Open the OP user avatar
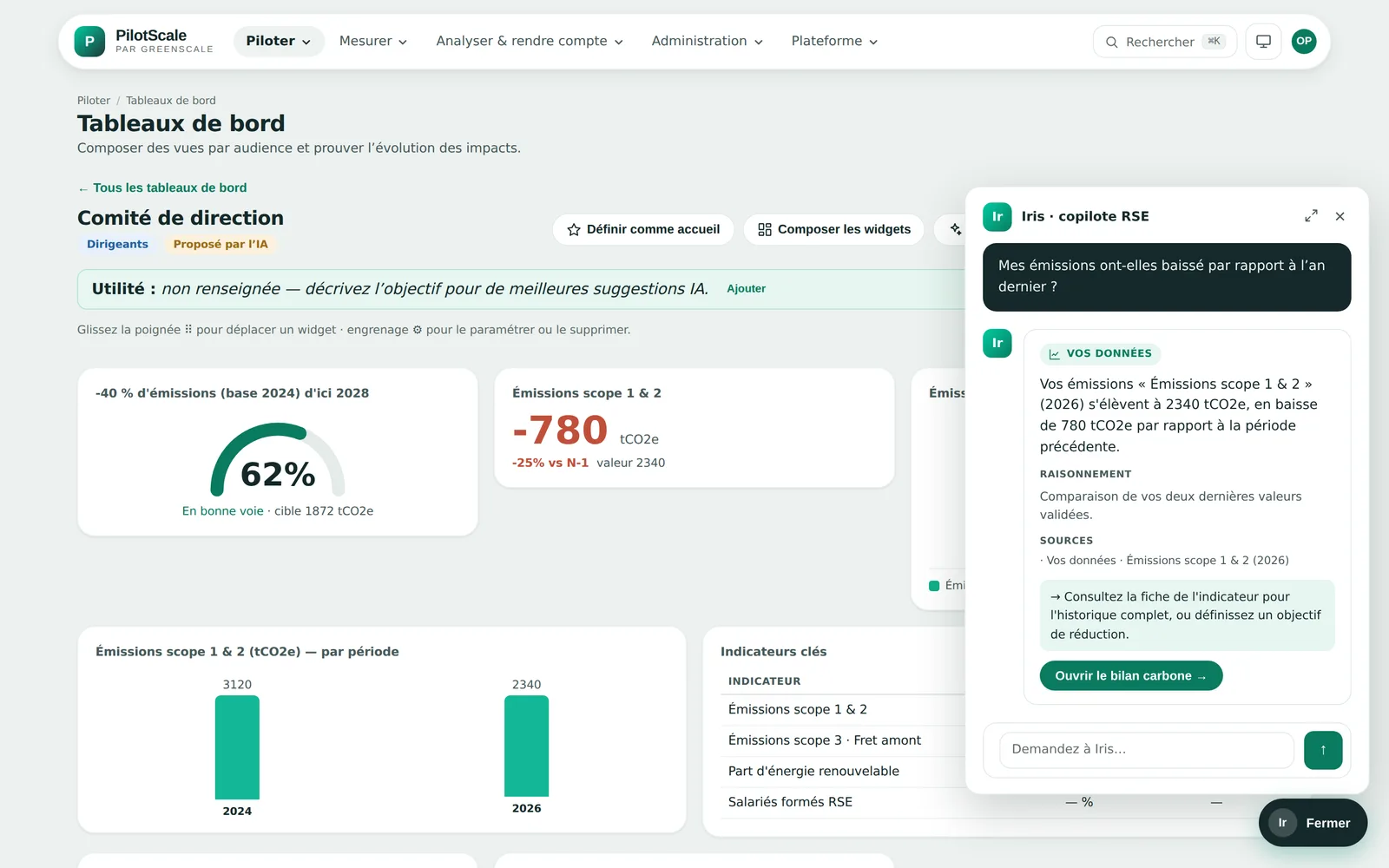The image size is (1389, 868). pyautogui.click(x=1304, y=41)
